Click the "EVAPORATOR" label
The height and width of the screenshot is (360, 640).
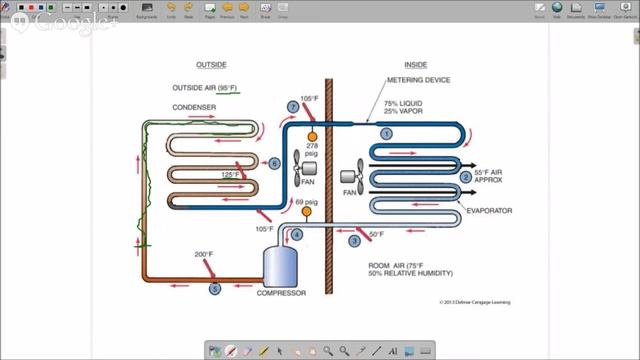(489, 211)
